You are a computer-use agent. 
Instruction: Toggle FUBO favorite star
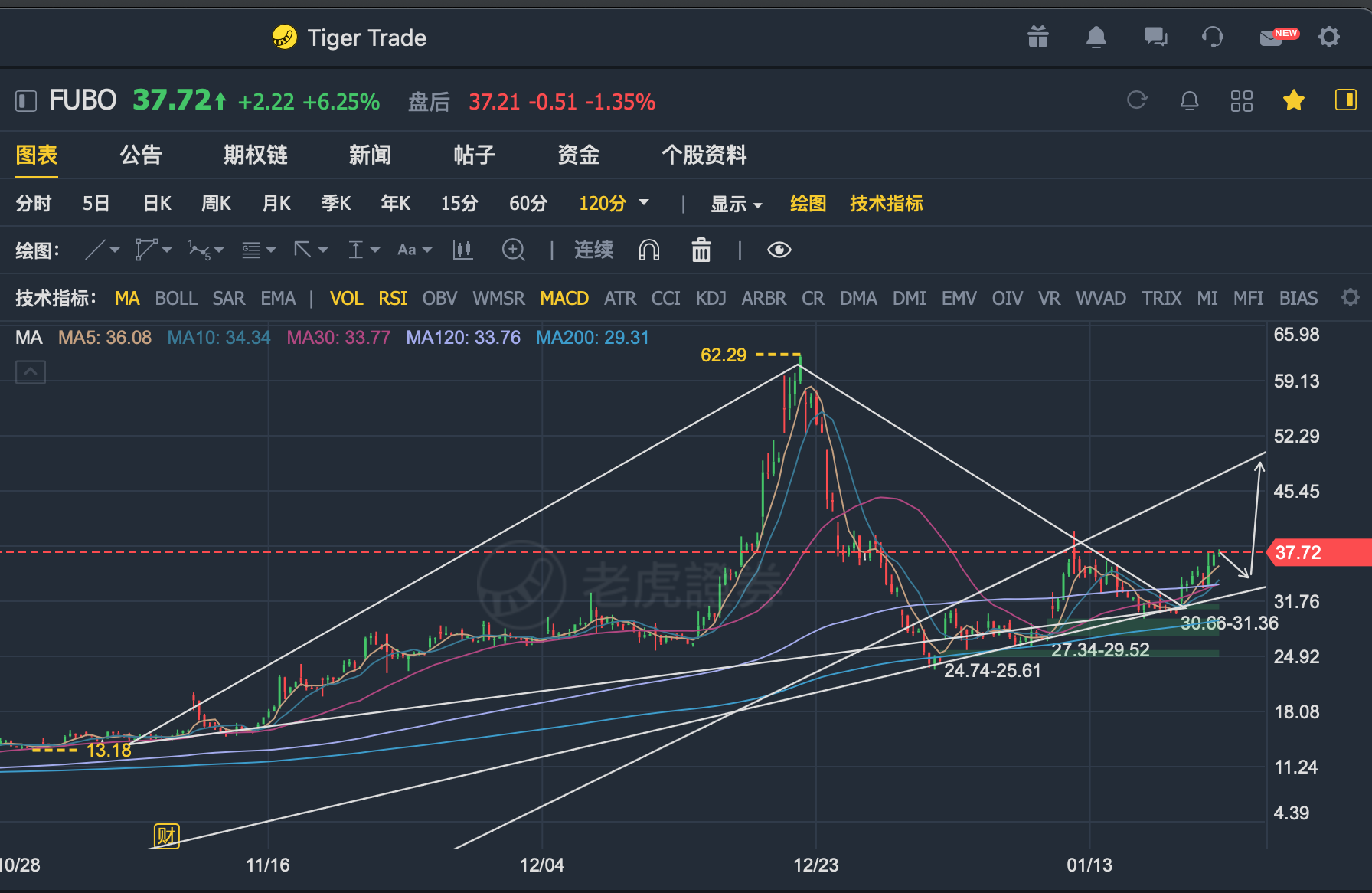(x=1294, y=100)
